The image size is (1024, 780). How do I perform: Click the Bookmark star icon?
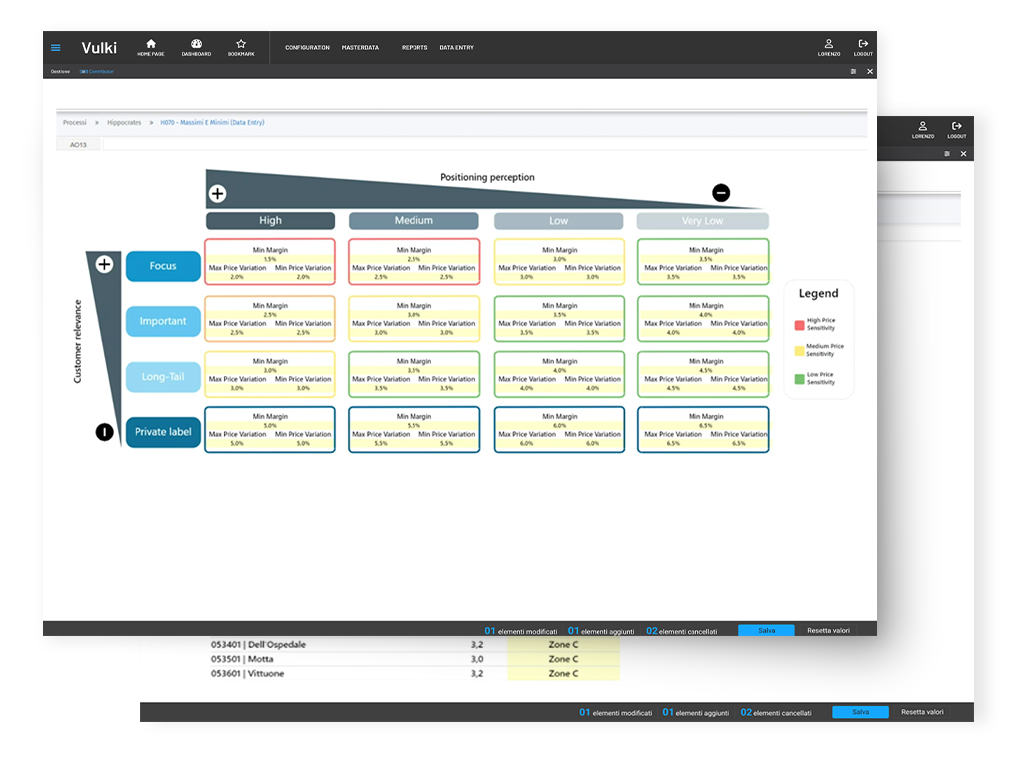point(241,44)
